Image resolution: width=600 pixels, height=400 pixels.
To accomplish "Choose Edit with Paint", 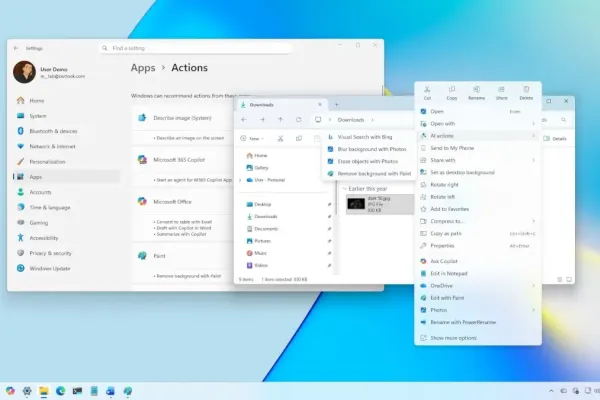I will coord(478,298).
